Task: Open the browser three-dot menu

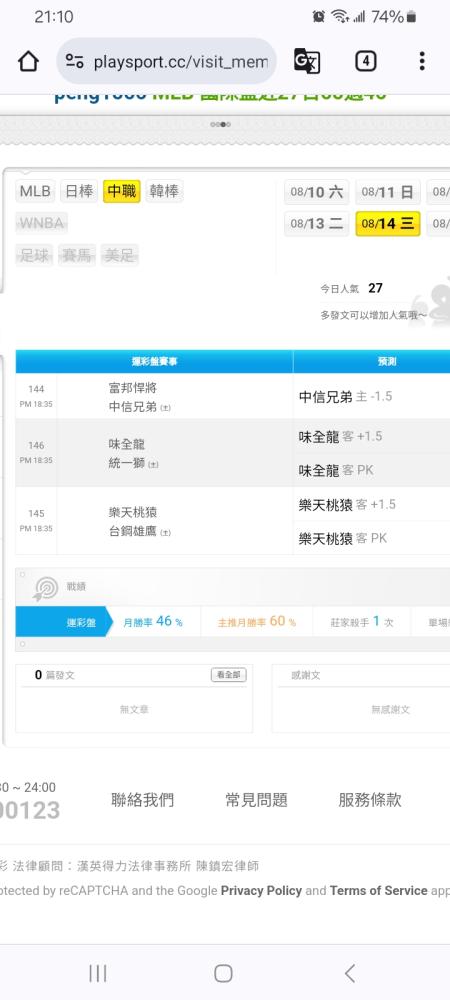Action: [x=421, y=61]
